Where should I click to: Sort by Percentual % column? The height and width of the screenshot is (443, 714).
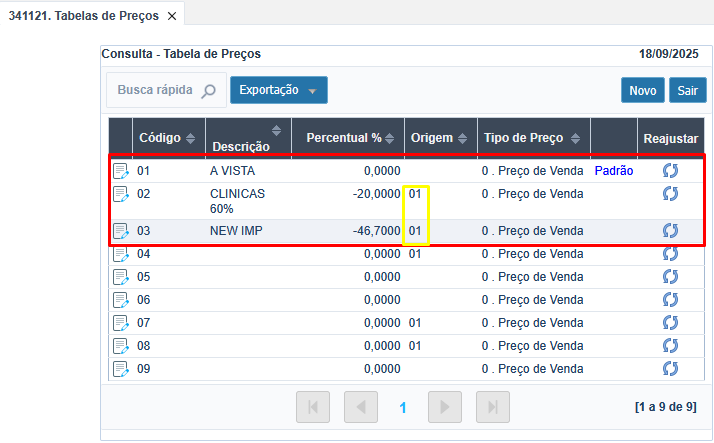click(350, 138)
